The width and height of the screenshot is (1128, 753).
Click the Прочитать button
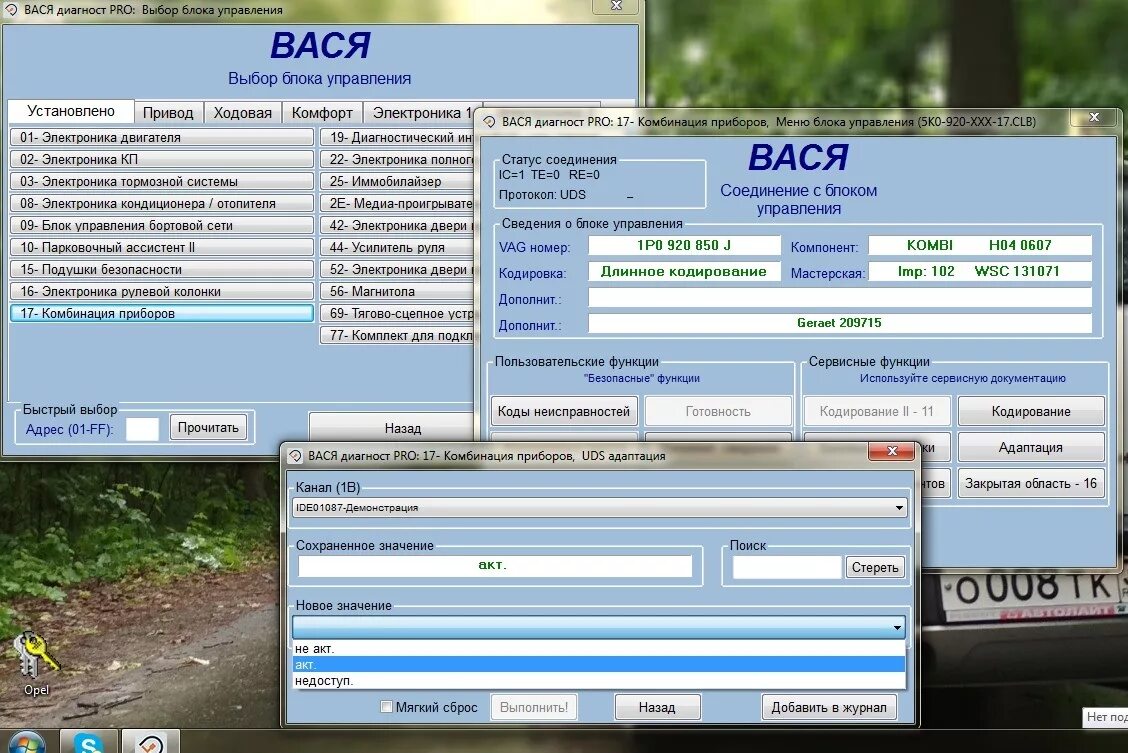coord(208,427)
